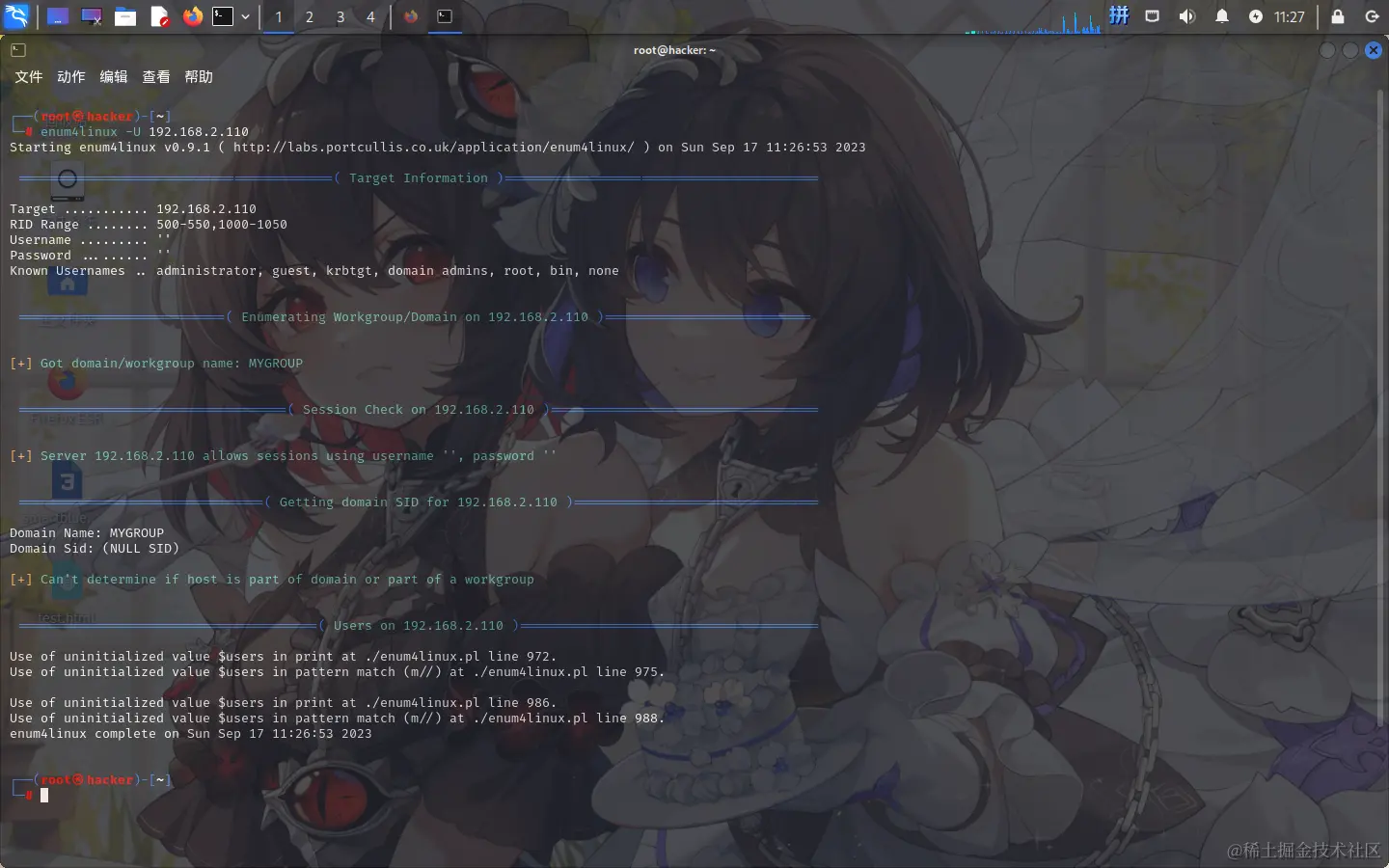Open the screen capture launcher icon

click(92, 16)
